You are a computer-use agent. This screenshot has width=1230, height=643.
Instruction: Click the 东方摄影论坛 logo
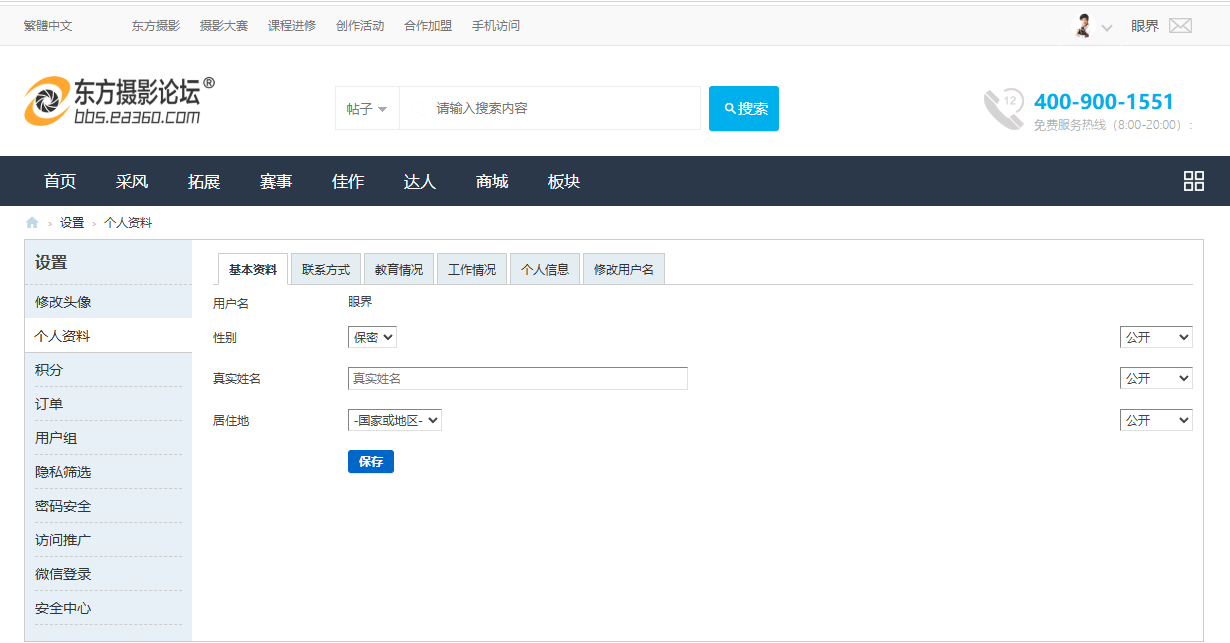click(x=119, y=101)
